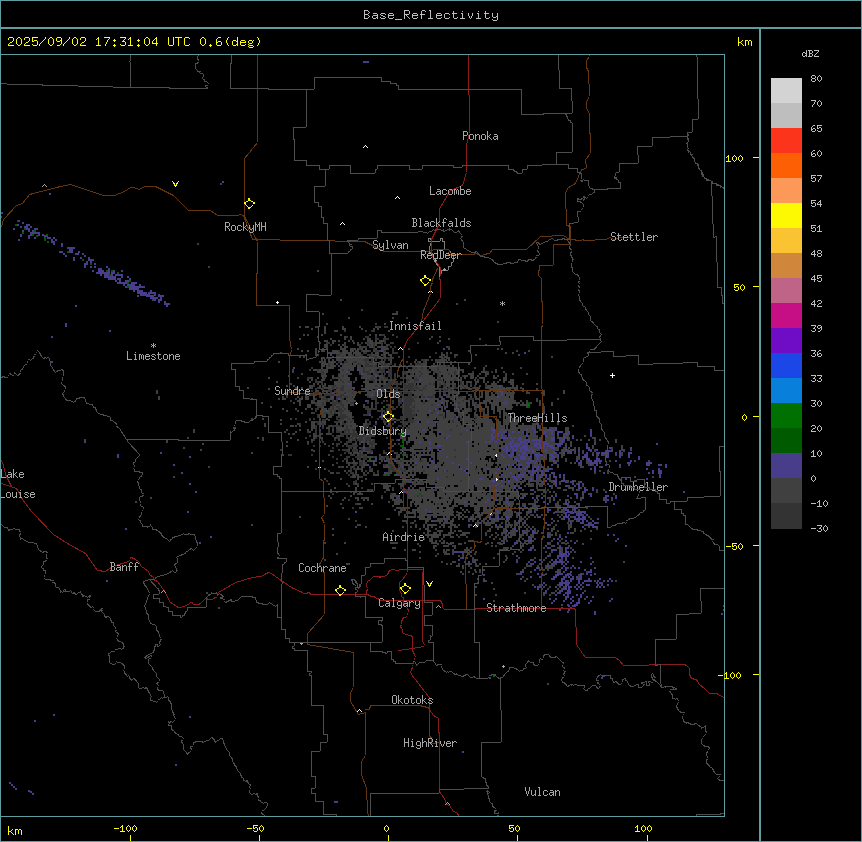The width and height of the screenshot is (862, 842).
Task: Click the Cochrane label
Action: point(322,568)
